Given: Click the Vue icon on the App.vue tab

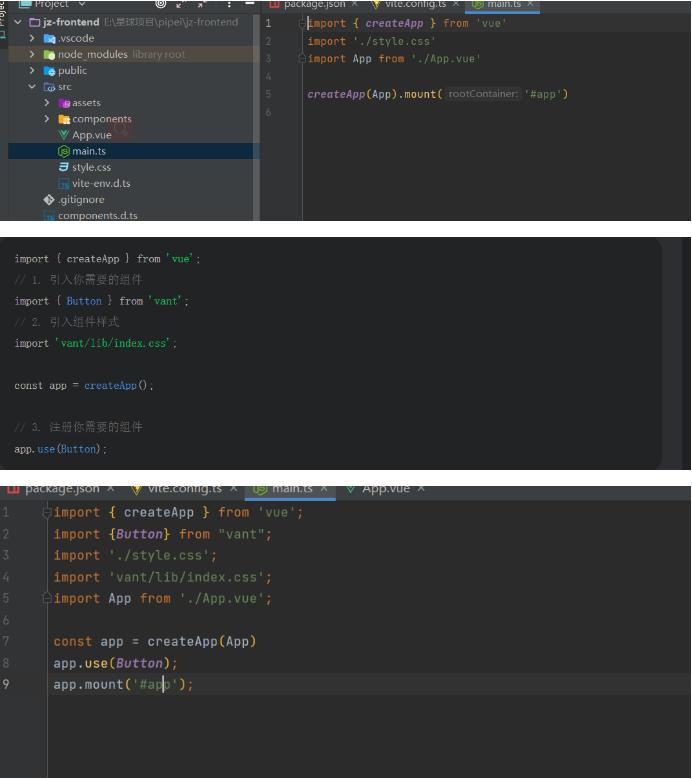Looking at the screenshot, I should coord(351,489).
